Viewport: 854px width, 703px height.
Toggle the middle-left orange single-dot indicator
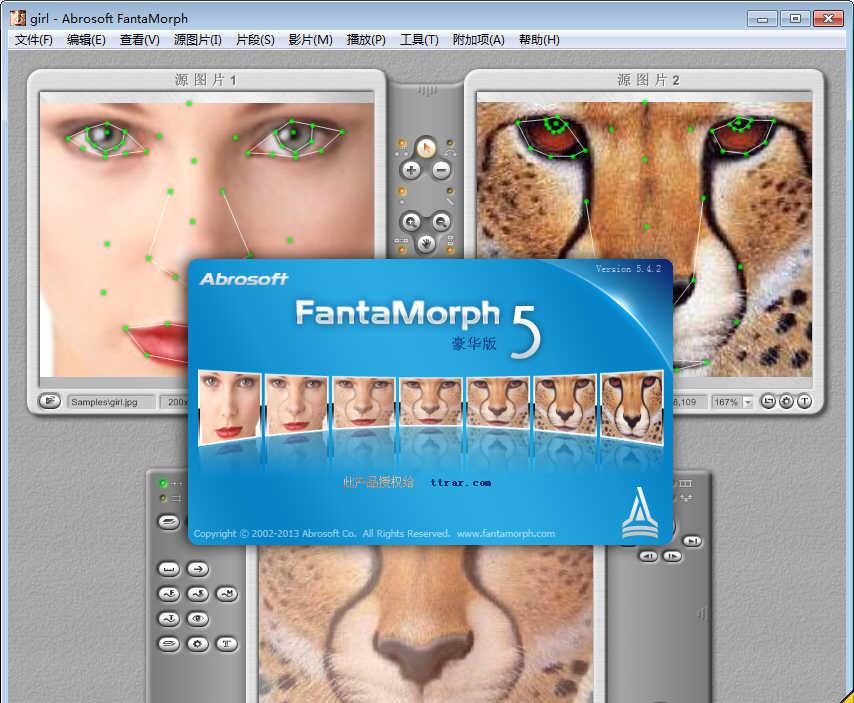(x=402, y=192)
